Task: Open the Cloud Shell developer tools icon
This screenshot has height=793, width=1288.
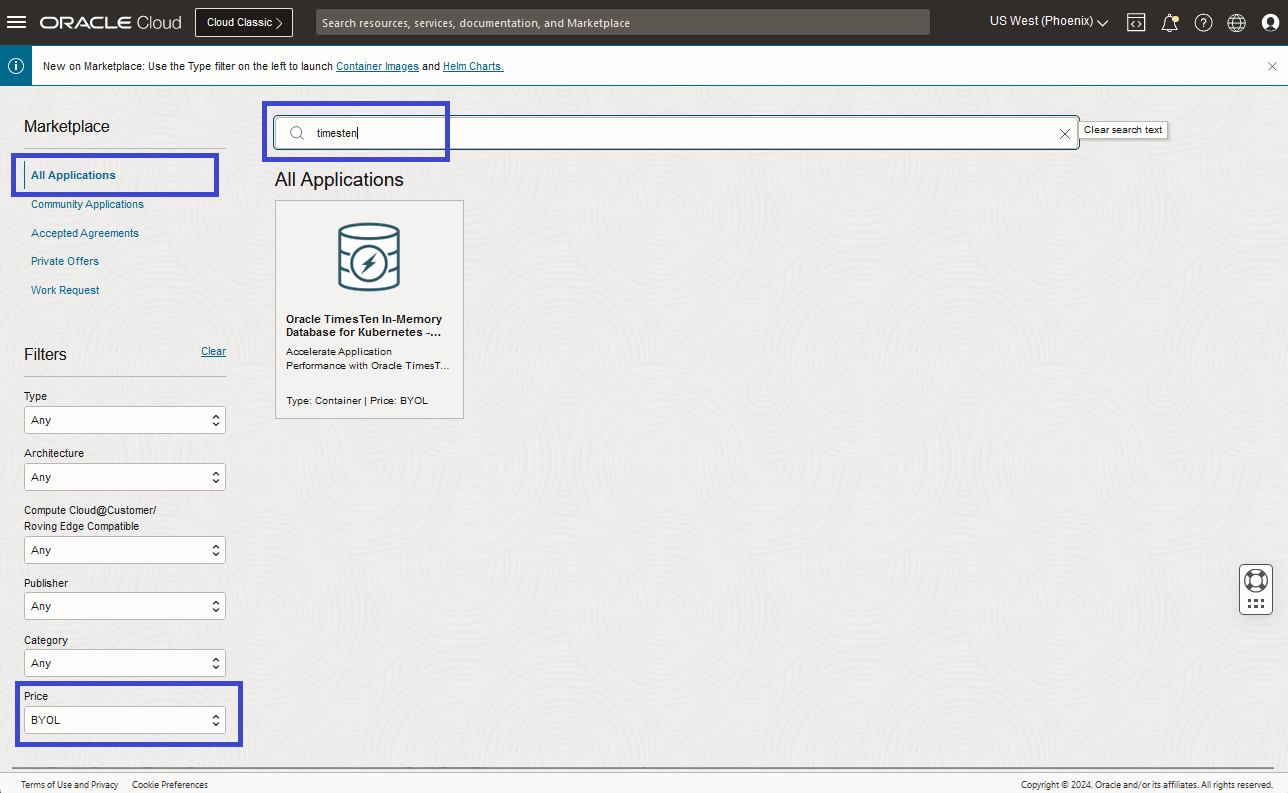Action: tap(1136, 23)
